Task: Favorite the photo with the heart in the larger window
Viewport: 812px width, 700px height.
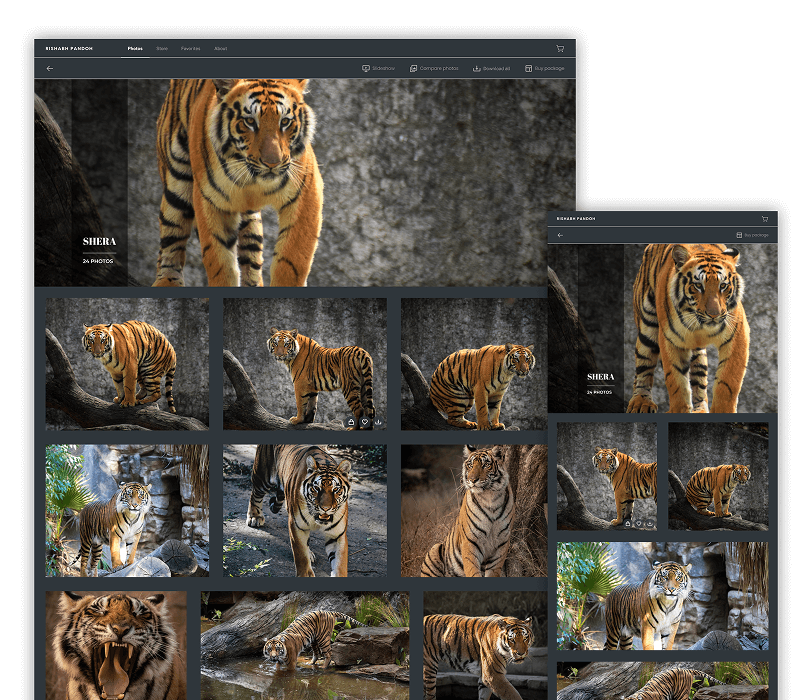Action: tap(365, 422)
